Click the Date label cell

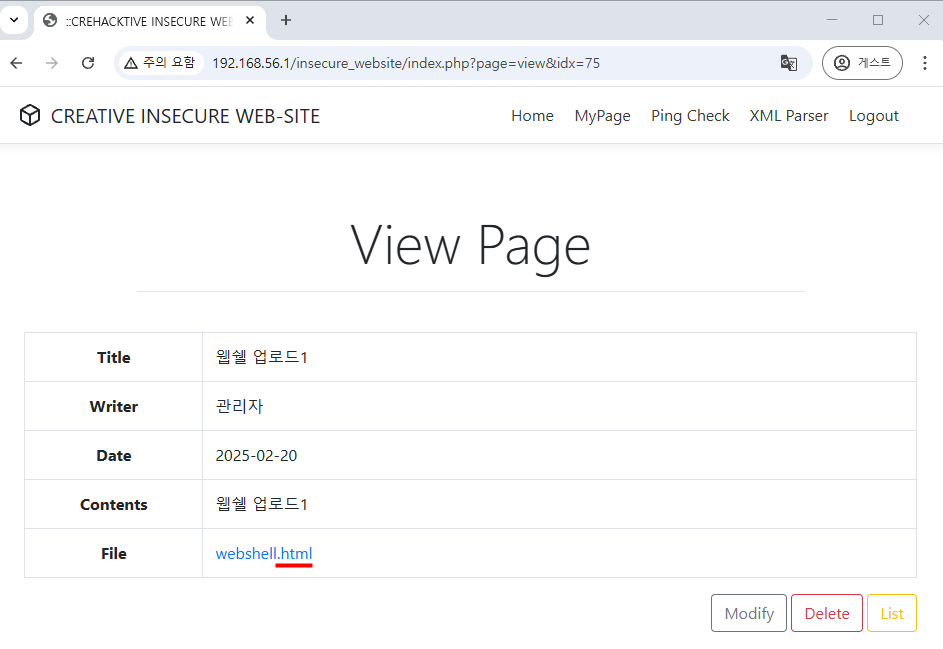[x=114, y=455]
